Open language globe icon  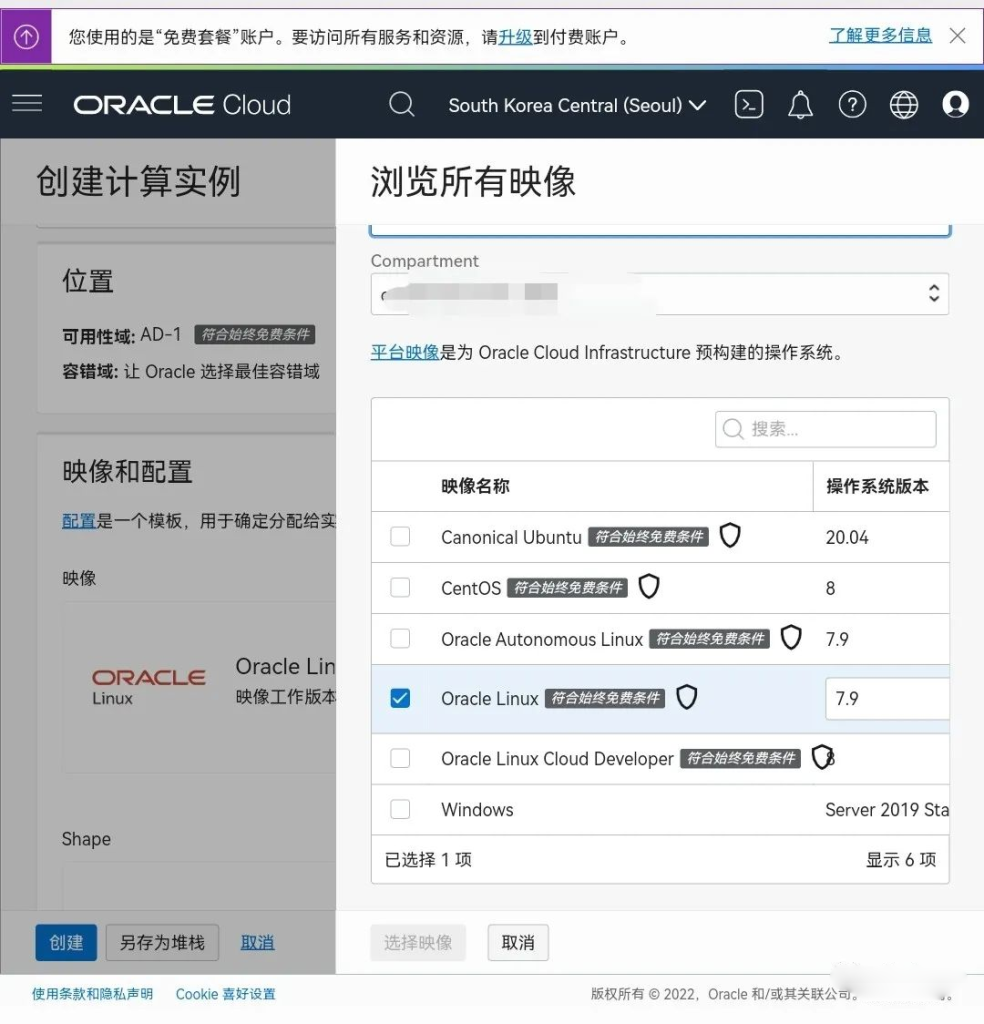(x=904, y=104)
